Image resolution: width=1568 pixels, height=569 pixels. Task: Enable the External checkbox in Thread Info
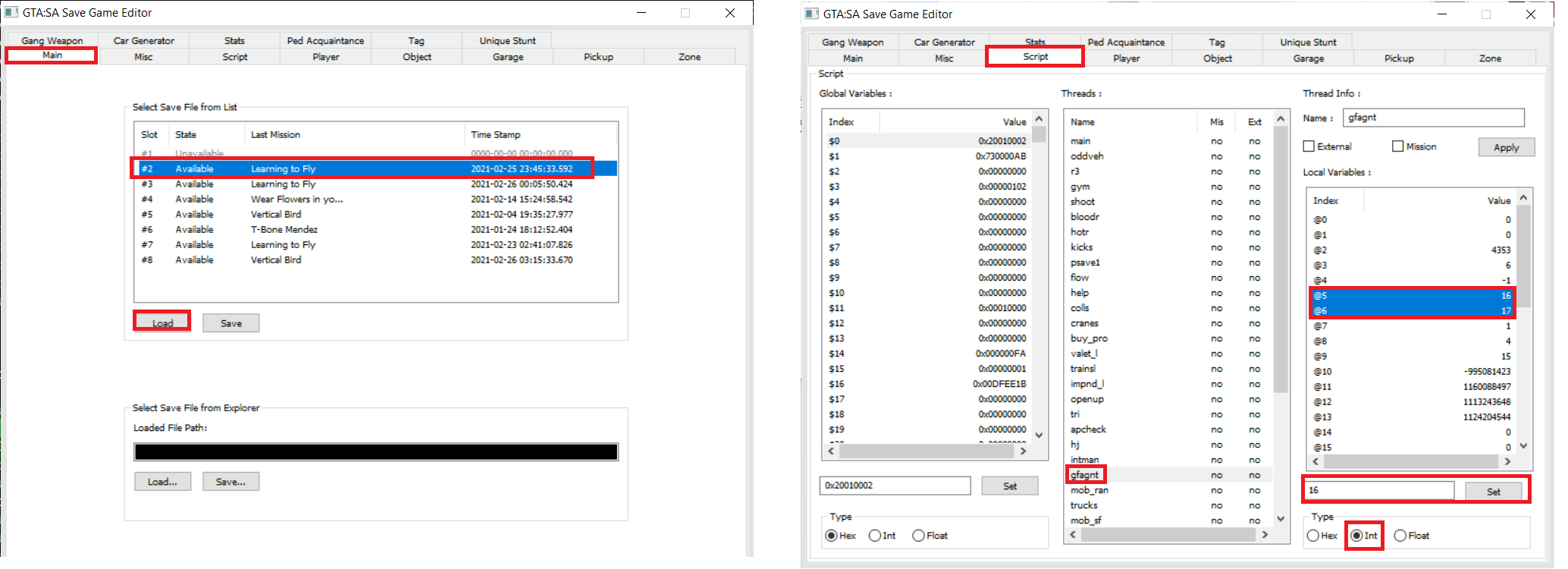pos(1309,146)
